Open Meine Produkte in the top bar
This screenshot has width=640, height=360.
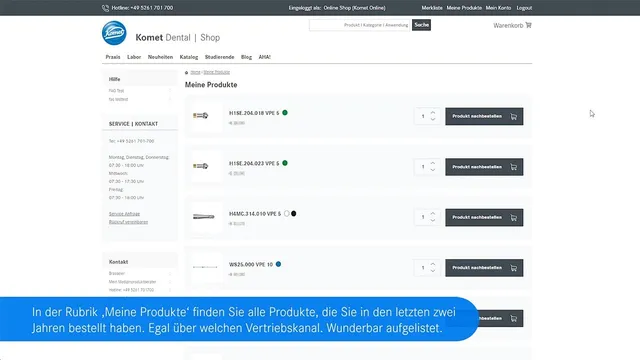(464, 8)
